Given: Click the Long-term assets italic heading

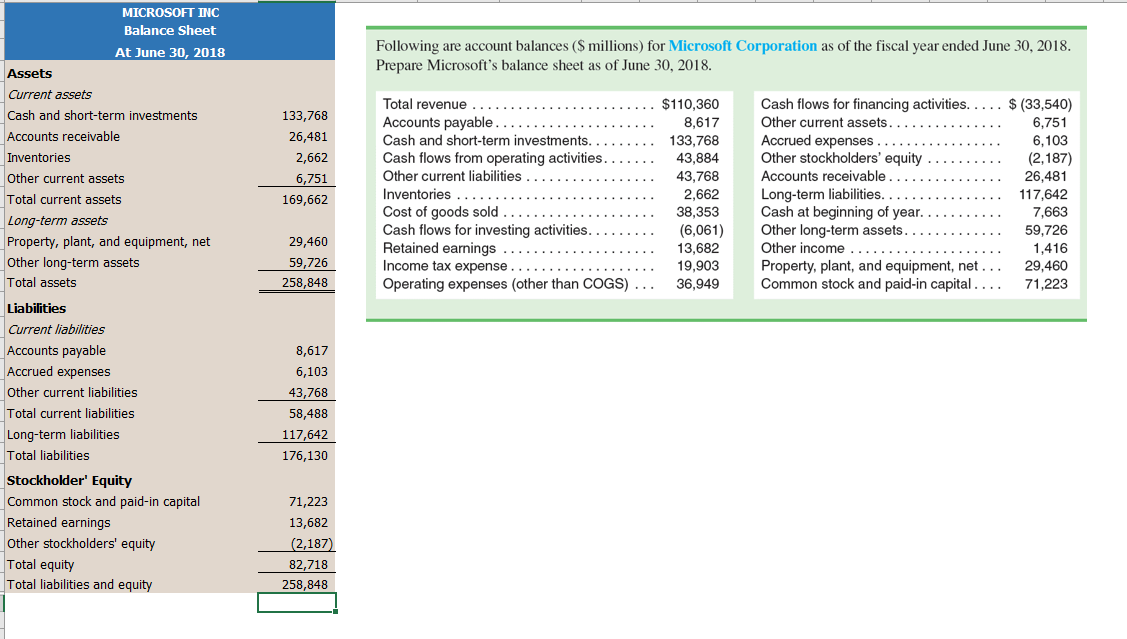Looking at the screenshot, I should click(58, 221).
